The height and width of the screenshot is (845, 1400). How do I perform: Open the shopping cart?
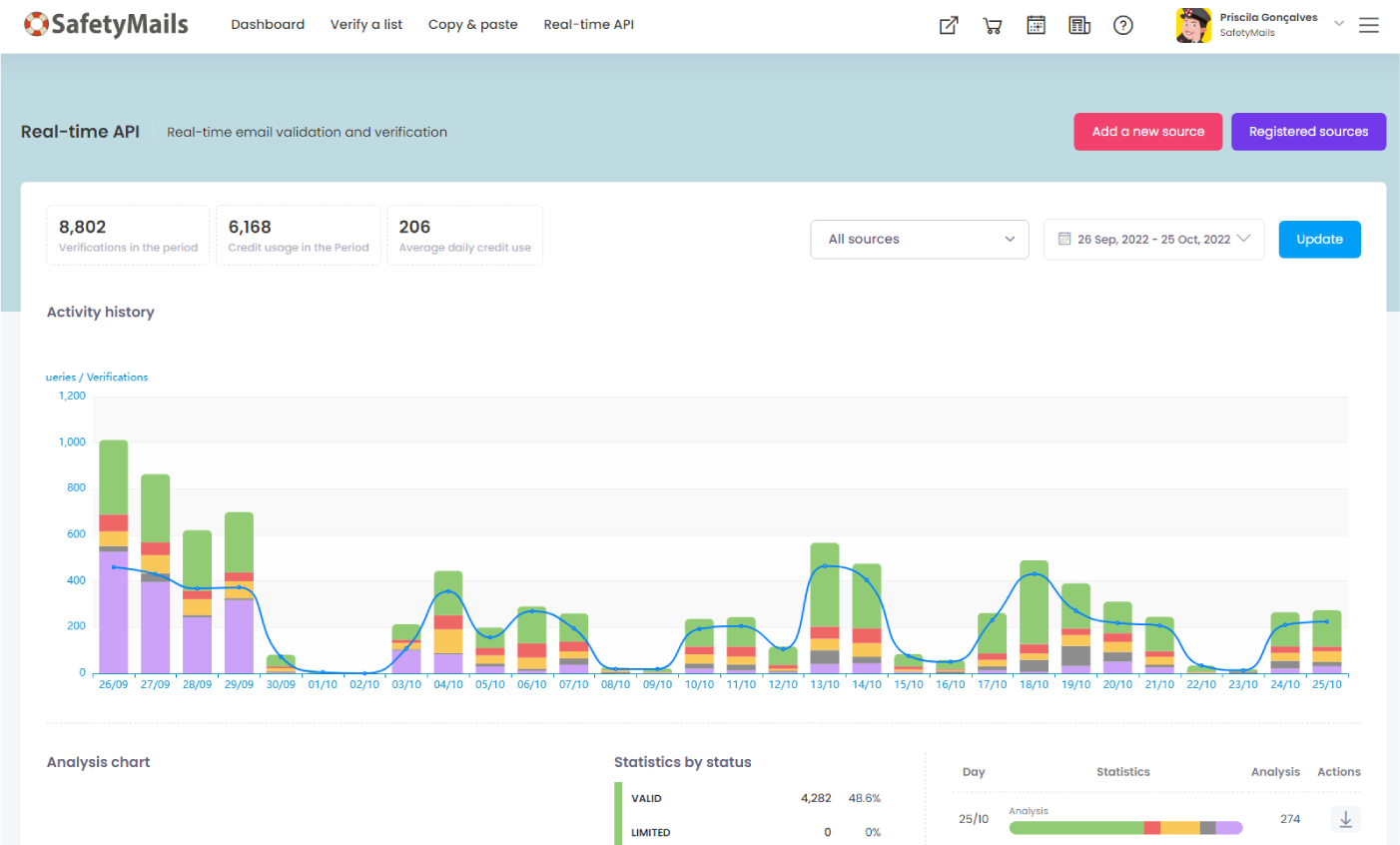point(993,26)
